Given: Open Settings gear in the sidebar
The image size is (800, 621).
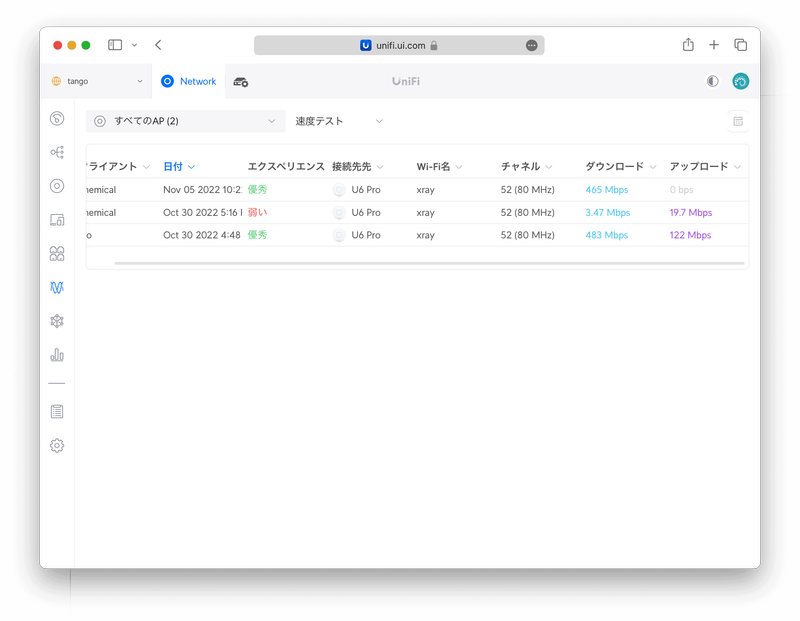Looking at the screenshot, I should pyautogui.click(x=57, y=445).
